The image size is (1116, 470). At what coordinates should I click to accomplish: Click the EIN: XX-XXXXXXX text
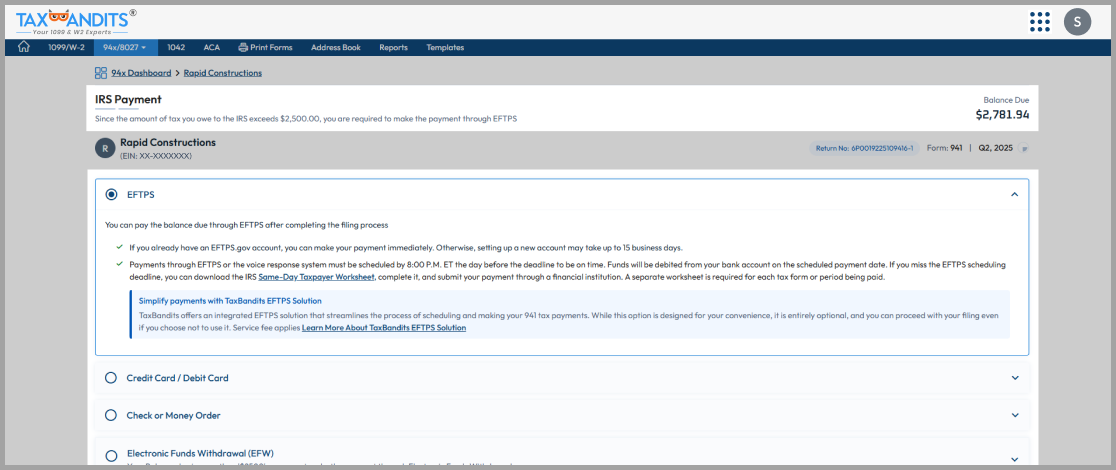coord(156,155)
